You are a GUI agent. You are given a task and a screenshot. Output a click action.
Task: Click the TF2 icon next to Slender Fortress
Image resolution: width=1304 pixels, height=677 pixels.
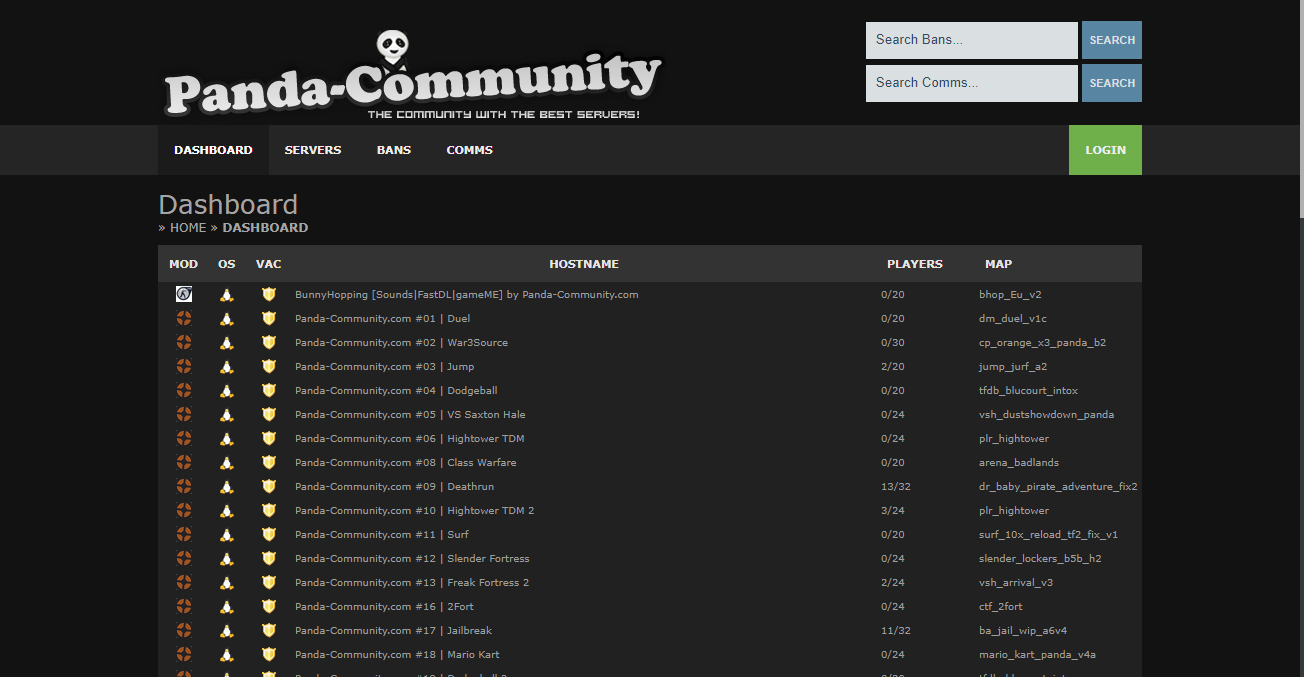point(184,558)
